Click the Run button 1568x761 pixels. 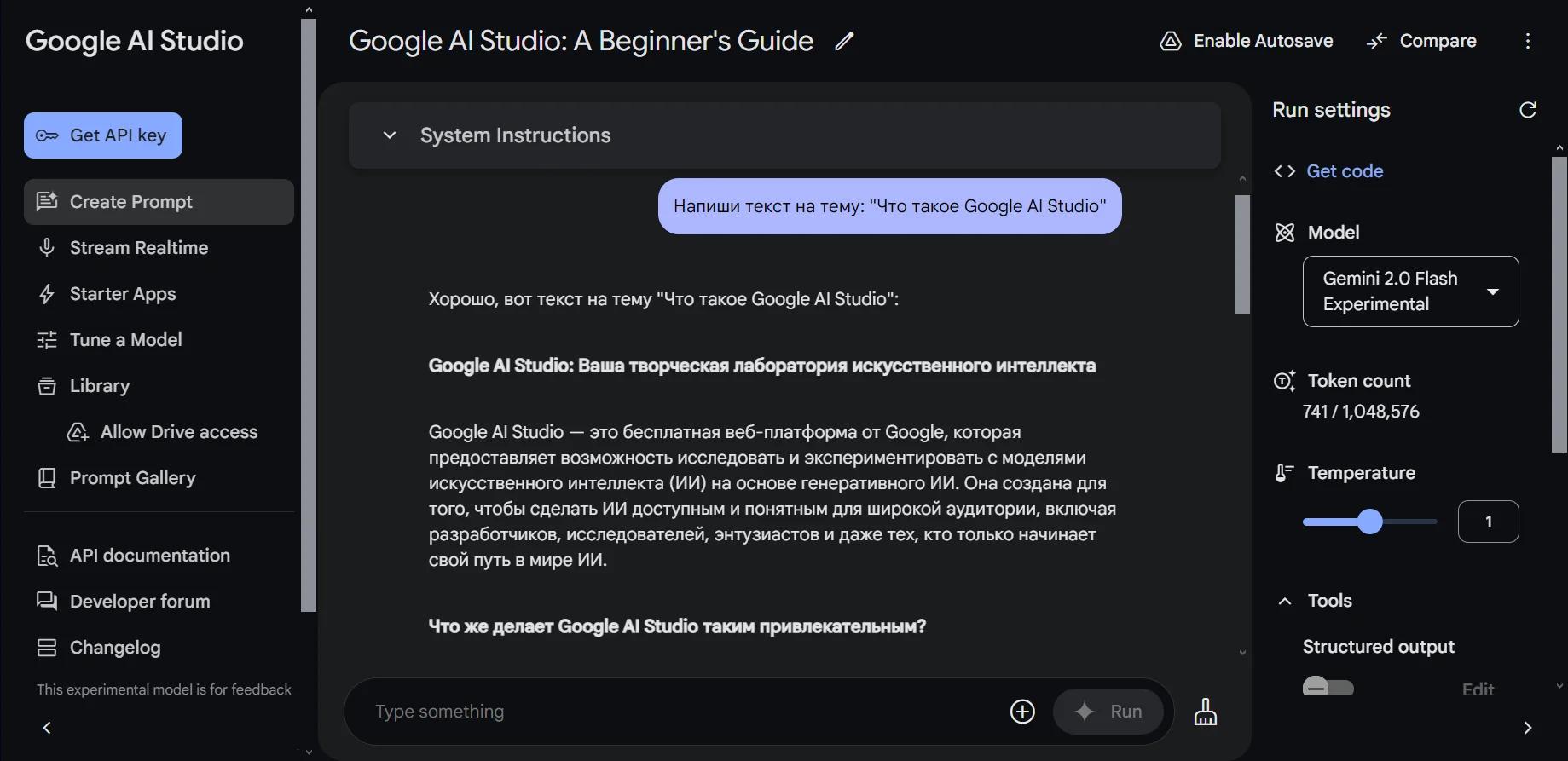pyautogui.click(x=1108, y=712)
